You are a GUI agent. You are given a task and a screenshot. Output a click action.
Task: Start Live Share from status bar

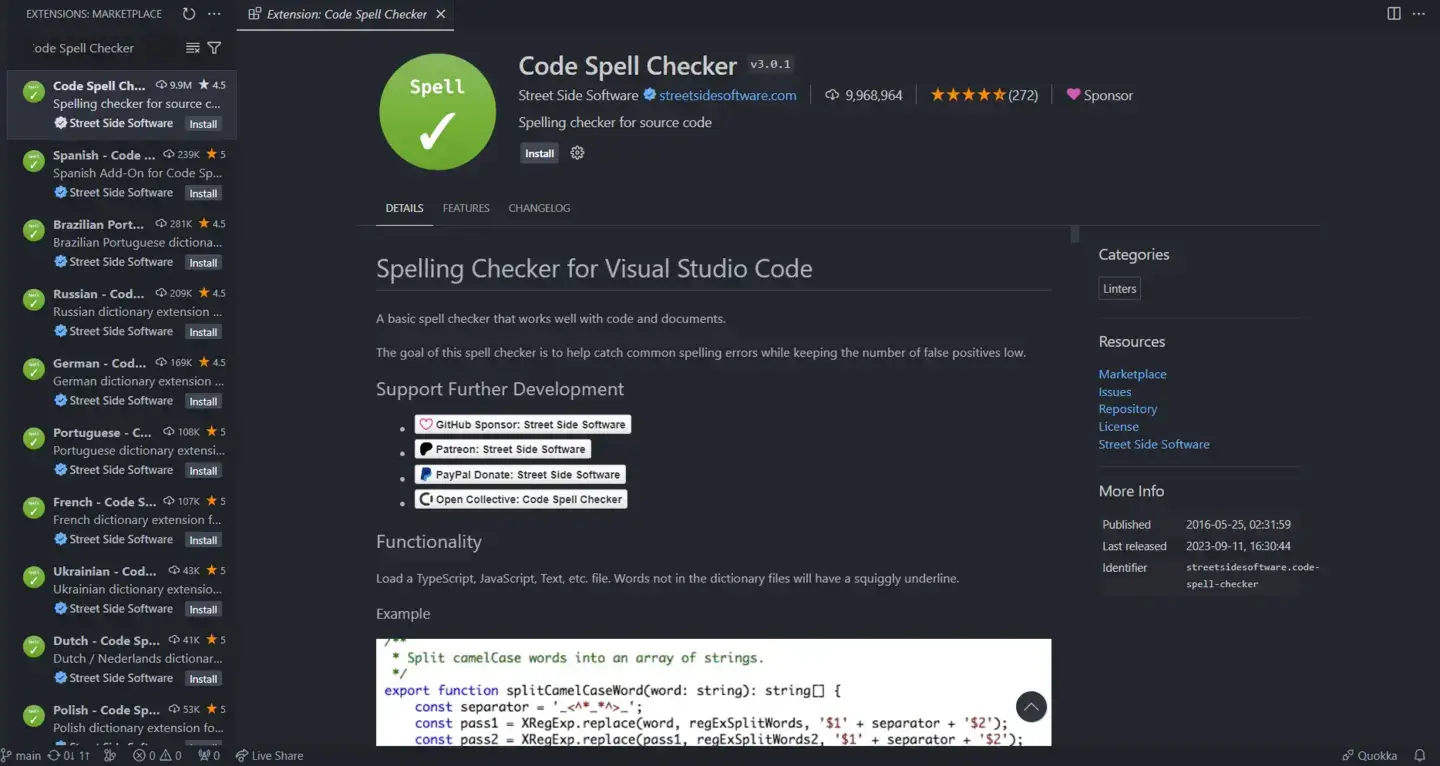click(x=269, y=756)
